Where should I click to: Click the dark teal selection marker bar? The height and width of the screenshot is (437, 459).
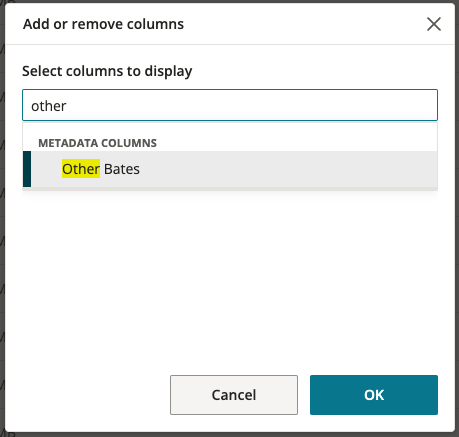point(27,169)
